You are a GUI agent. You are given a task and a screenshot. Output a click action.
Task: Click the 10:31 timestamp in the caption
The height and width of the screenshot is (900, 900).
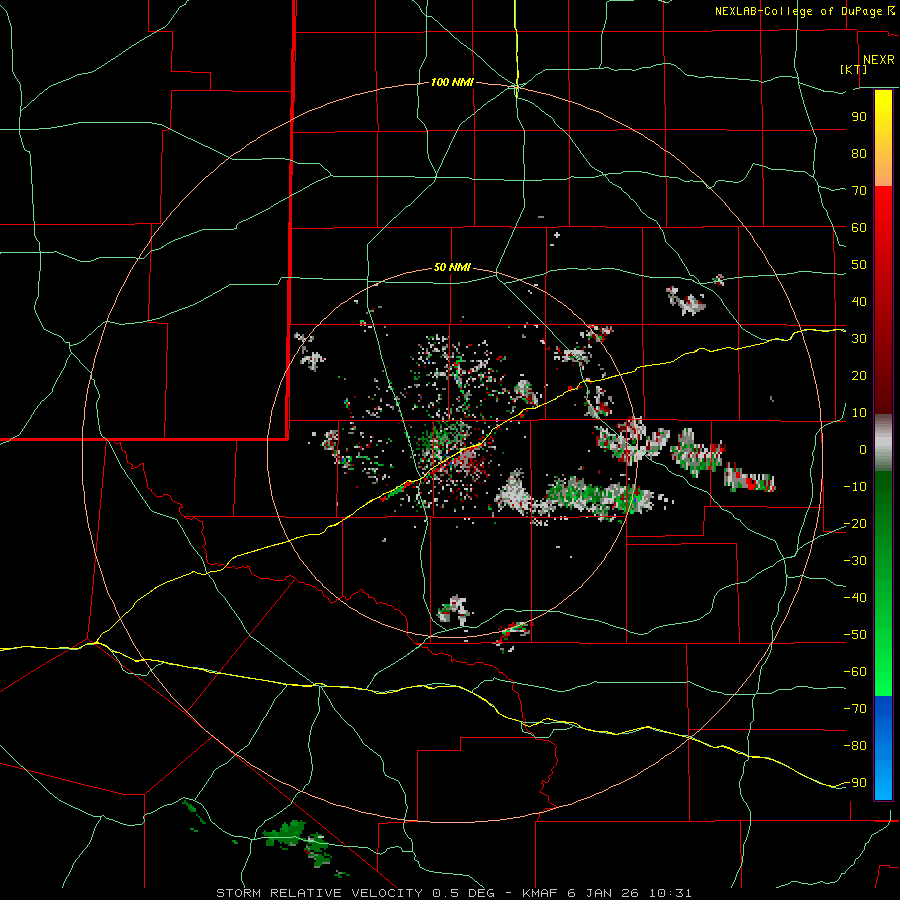click(x=670, y=893)
